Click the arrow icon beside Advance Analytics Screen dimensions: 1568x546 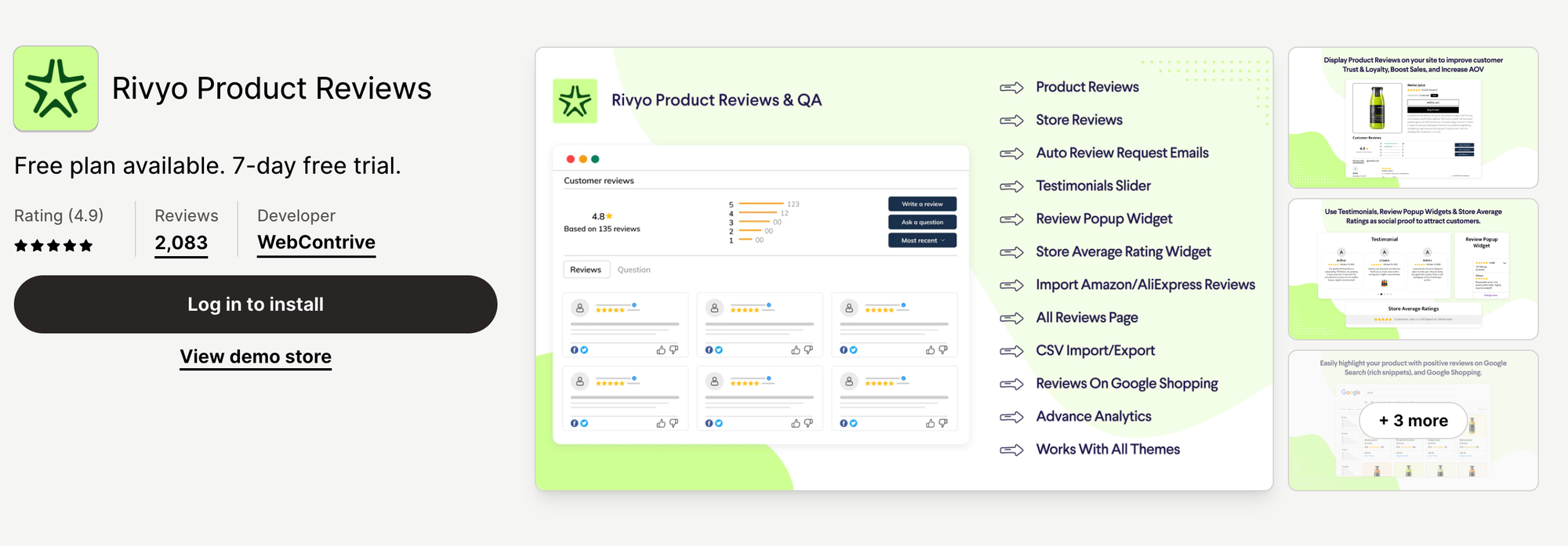[1011, 417]
